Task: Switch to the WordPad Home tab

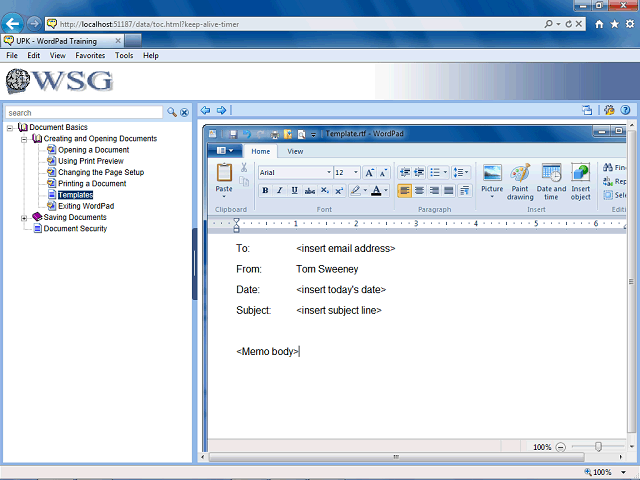Action: tap(260, 151)
